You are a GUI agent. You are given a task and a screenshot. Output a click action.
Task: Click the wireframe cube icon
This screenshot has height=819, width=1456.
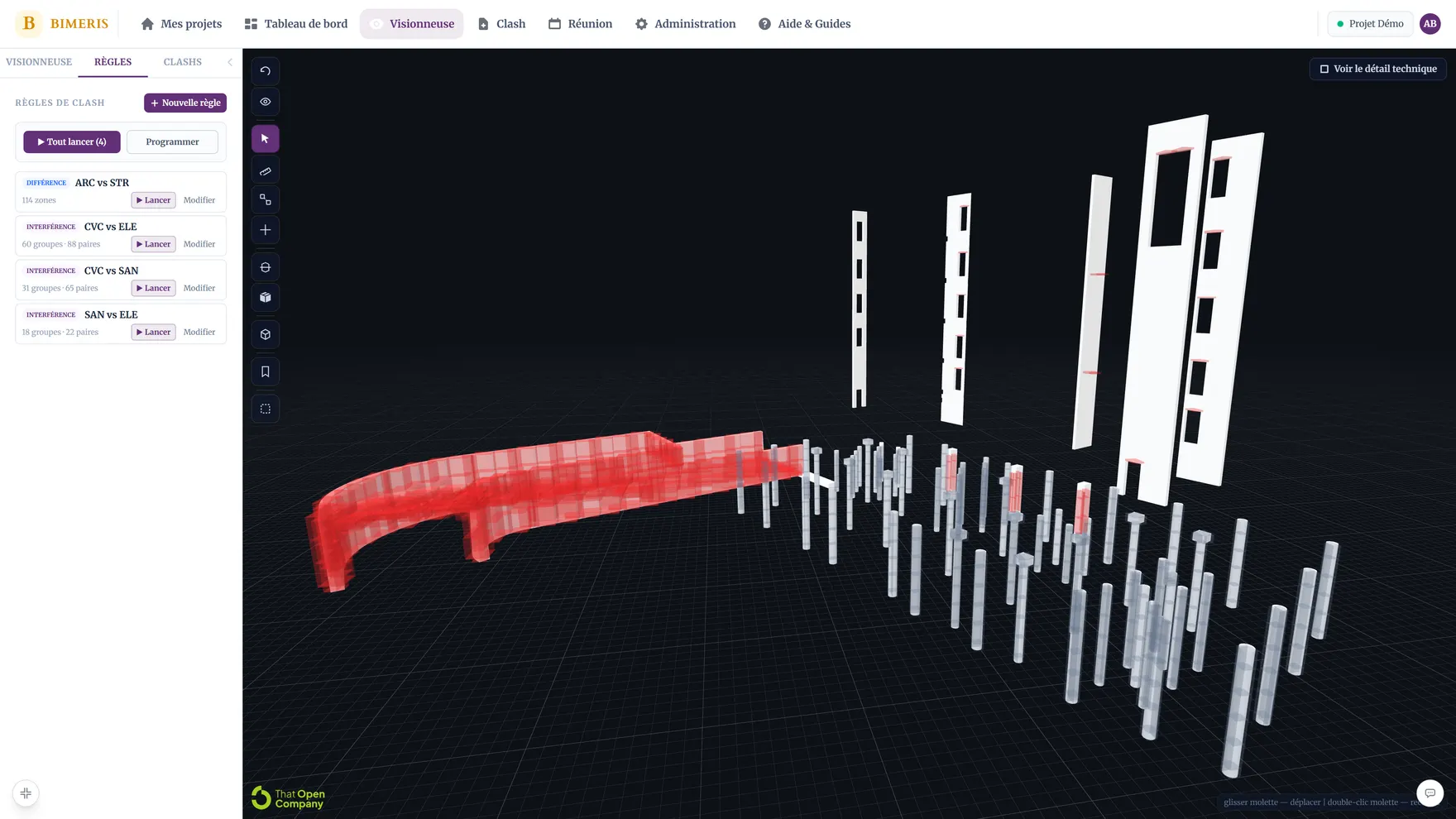point(266,334)
